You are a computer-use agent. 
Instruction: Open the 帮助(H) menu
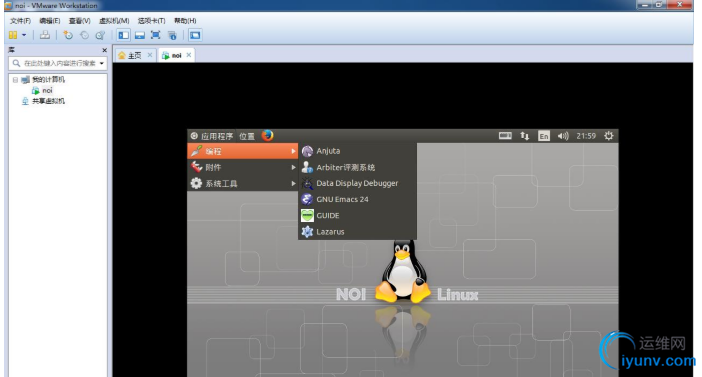tap(185, 21)
